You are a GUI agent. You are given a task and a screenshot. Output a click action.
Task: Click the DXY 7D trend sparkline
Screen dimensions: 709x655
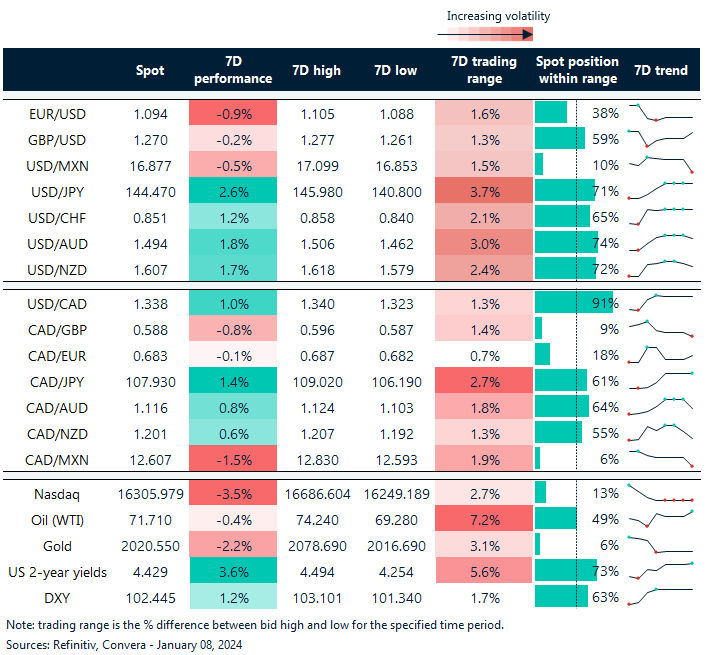(x=660, y=597)
